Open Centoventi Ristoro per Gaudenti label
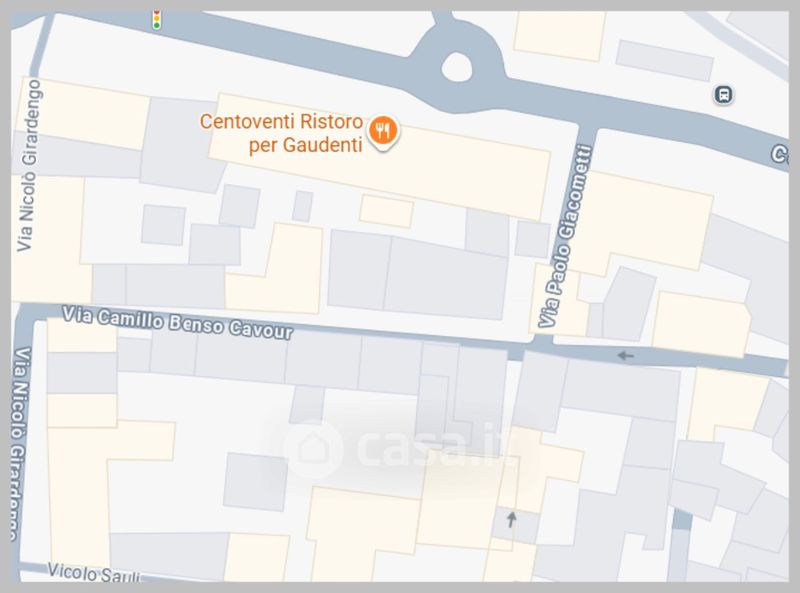800x593 pixels. pyautogui.click(x=281, y=133)
